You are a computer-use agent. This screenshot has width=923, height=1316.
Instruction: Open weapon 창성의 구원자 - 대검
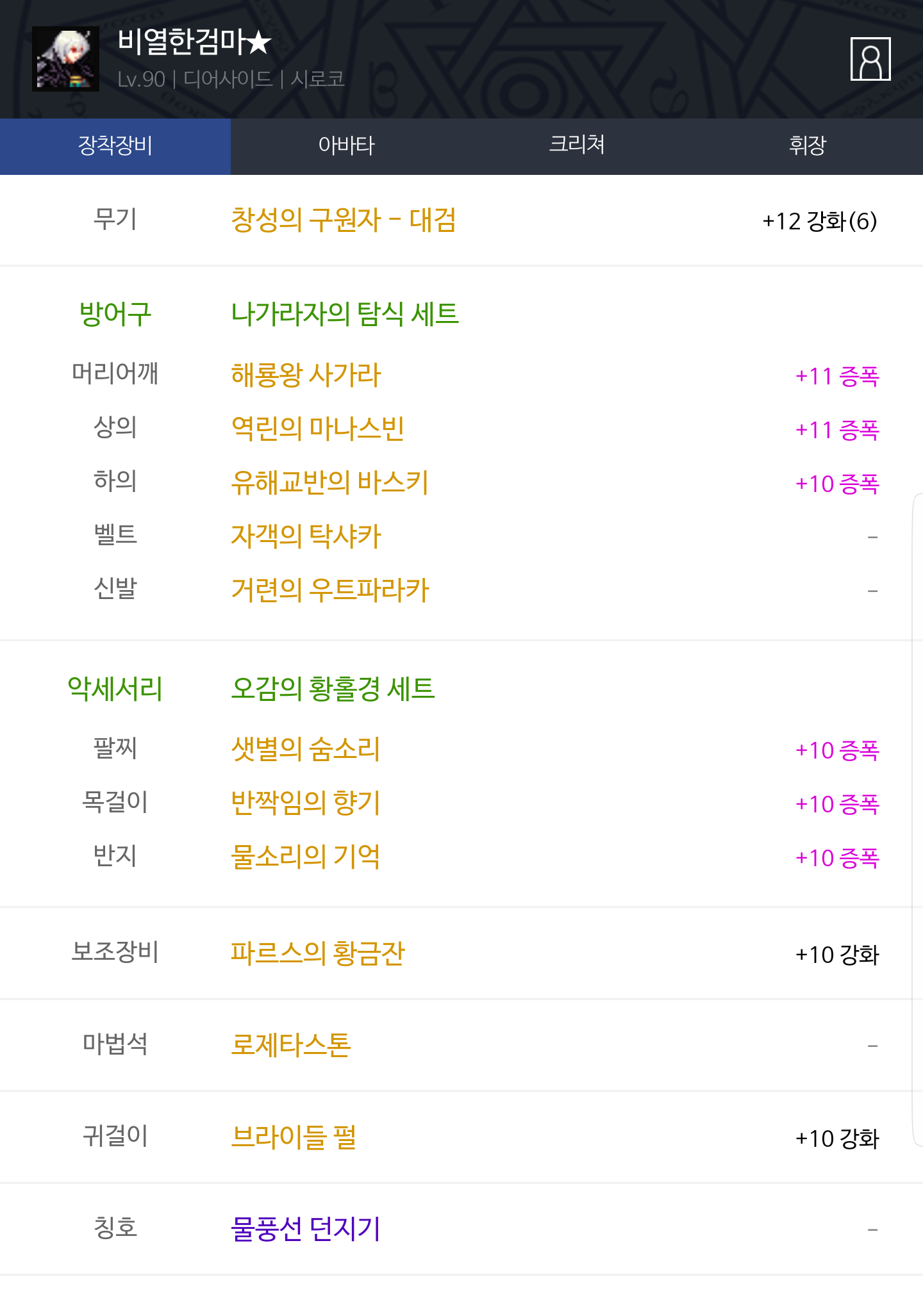pyautogui.click(x=343, y=220)
